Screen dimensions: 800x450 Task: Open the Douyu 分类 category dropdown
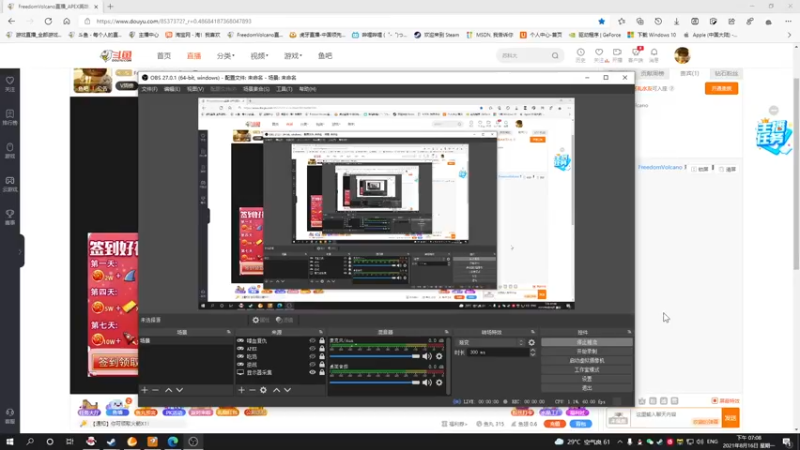click(x=226, y=56)
